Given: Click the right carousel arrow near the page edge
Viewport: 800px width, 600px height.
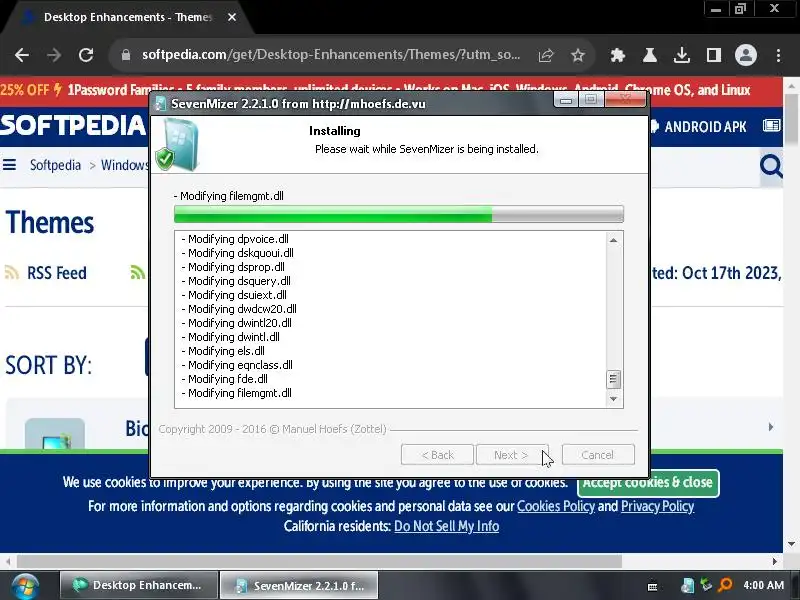Looking at the screenshot, I should (771, 427).
